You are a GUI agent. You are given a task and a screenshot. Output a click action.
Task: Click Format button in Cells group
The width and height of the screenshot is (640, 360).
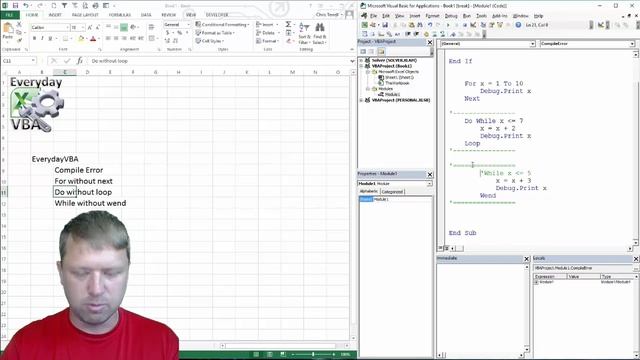(x=267, y=41)
